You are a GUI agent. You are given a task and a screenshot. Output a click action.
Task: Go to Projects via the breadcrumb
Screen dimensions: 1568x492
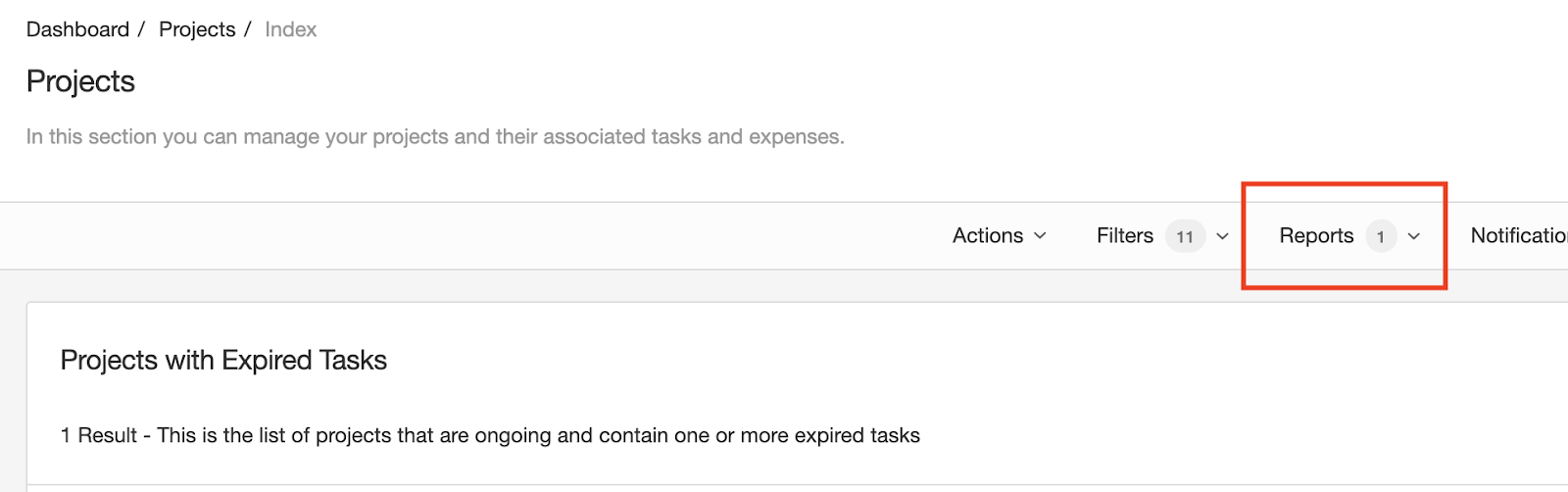pyautogui.click(x=197, y=29)
